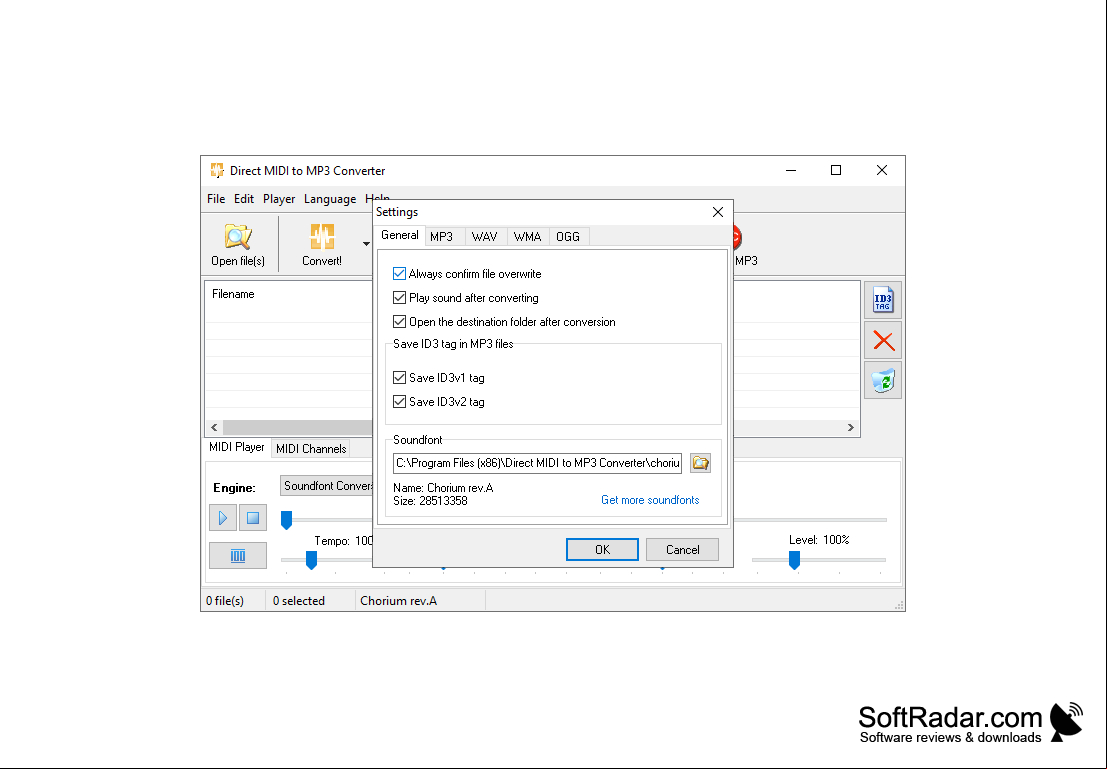This screenshot has height=769, width=1107.
Task: Click the 0 file(s) status text
Action: (225, 601)
